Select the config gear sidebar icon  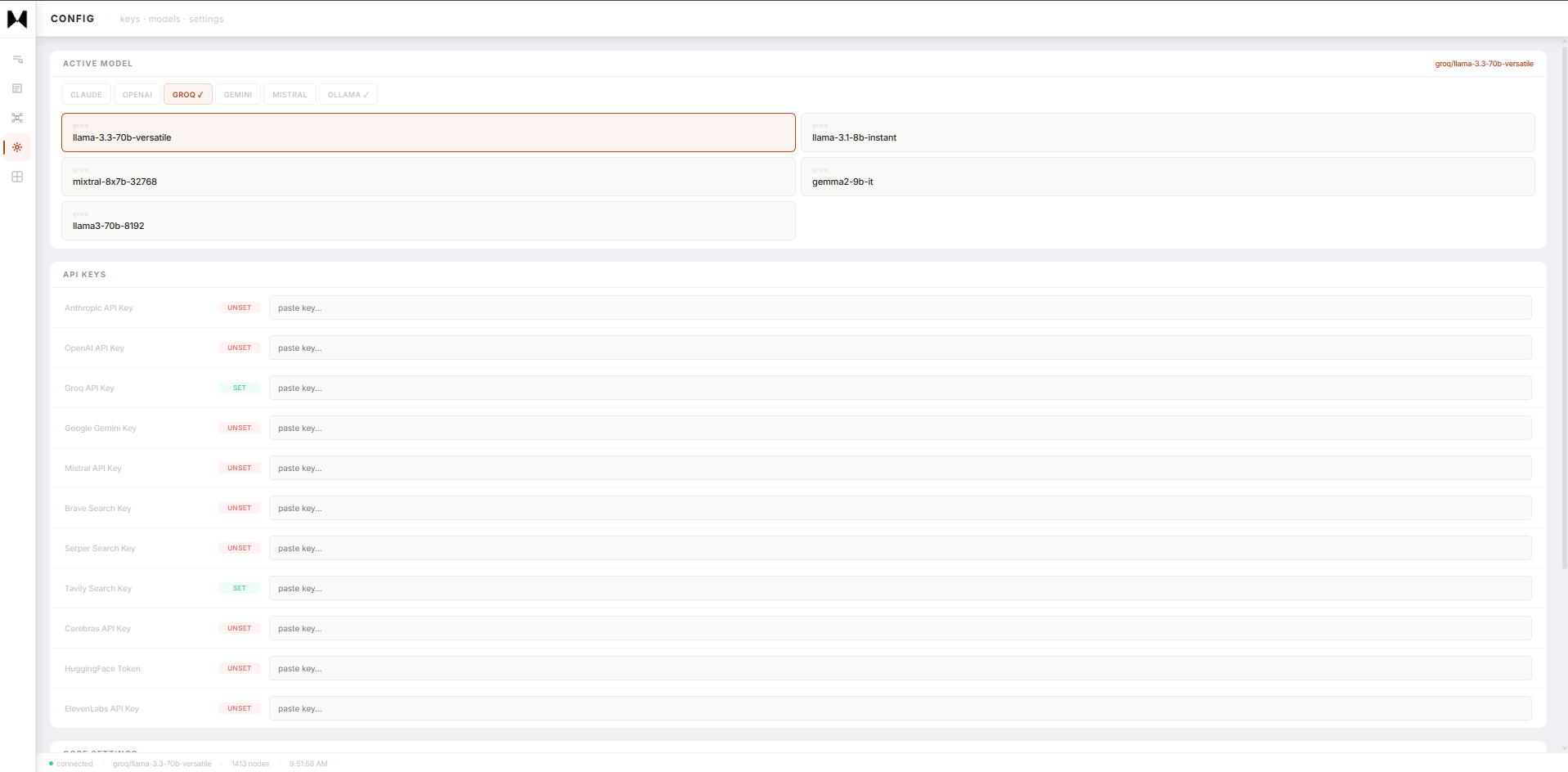tap(17, 147)
